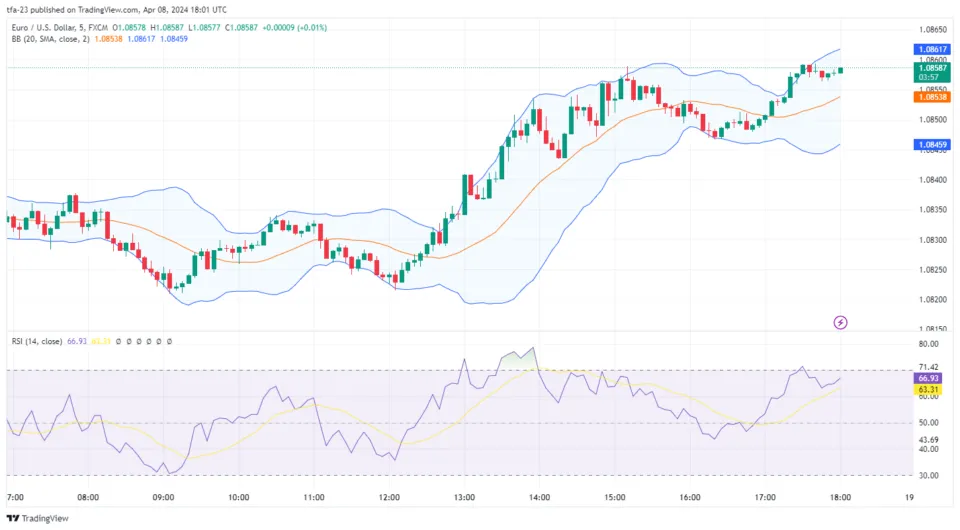Click the 14:00 time axis label

point(539,497)
